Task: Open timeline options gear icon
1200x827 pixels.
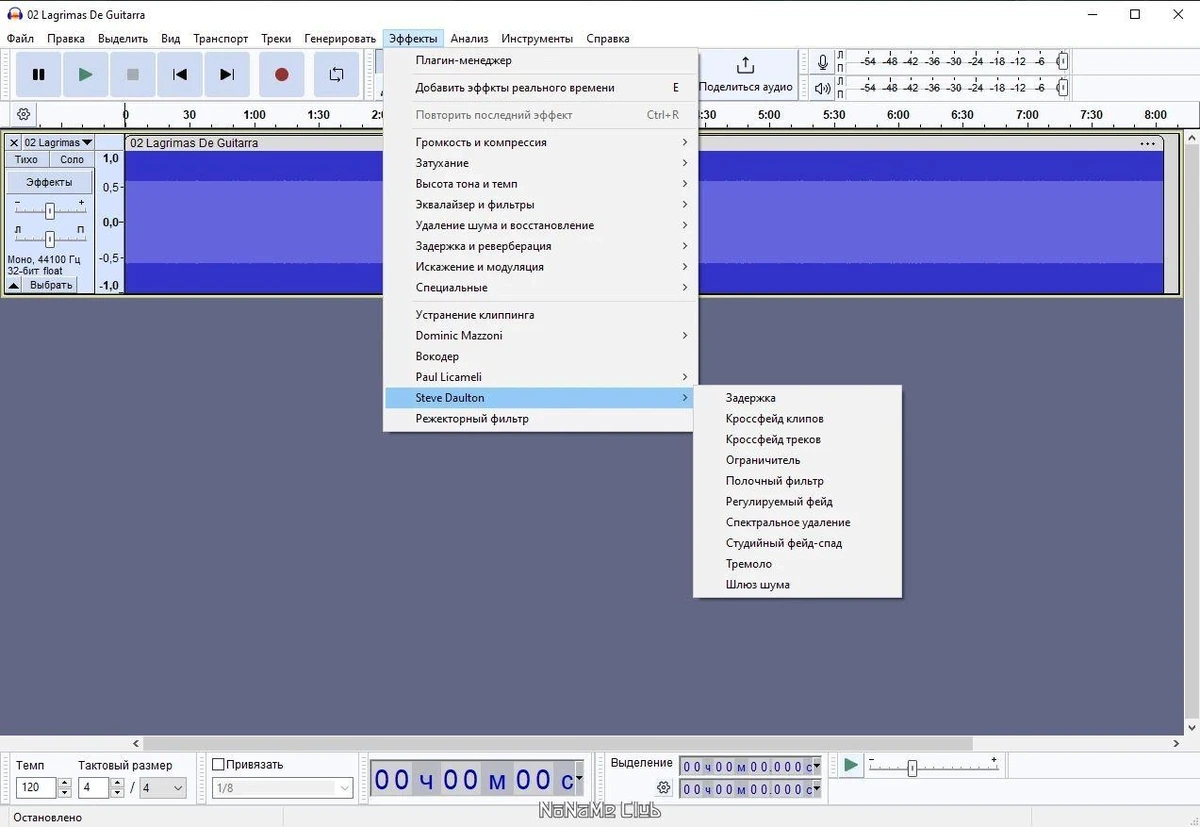Action: point(24,114)
